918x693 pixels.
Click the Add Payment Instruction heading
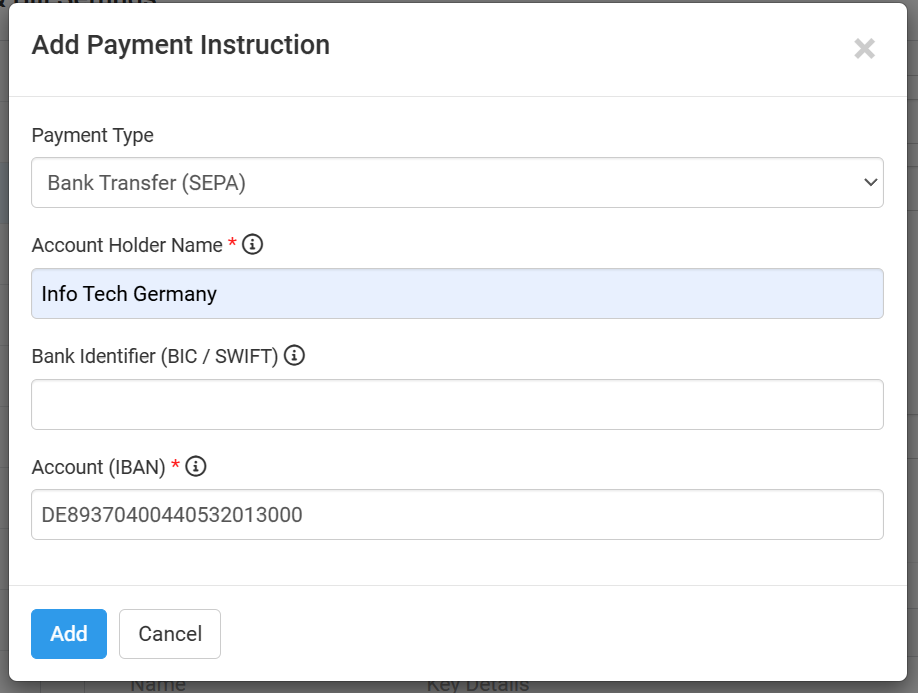point(181,45)
